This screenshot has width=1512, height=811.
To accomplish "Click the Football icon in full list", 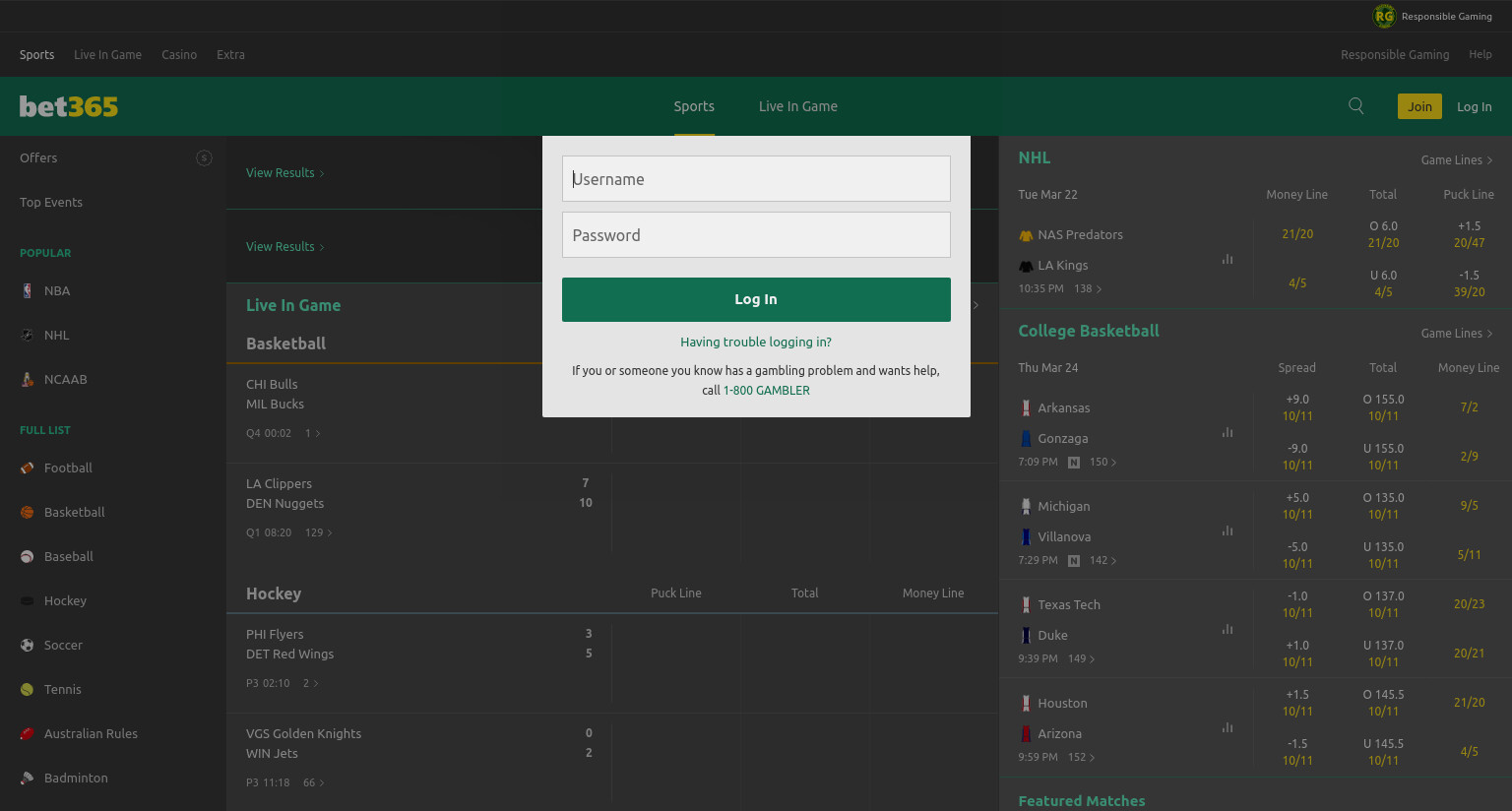I will [27, 468].
